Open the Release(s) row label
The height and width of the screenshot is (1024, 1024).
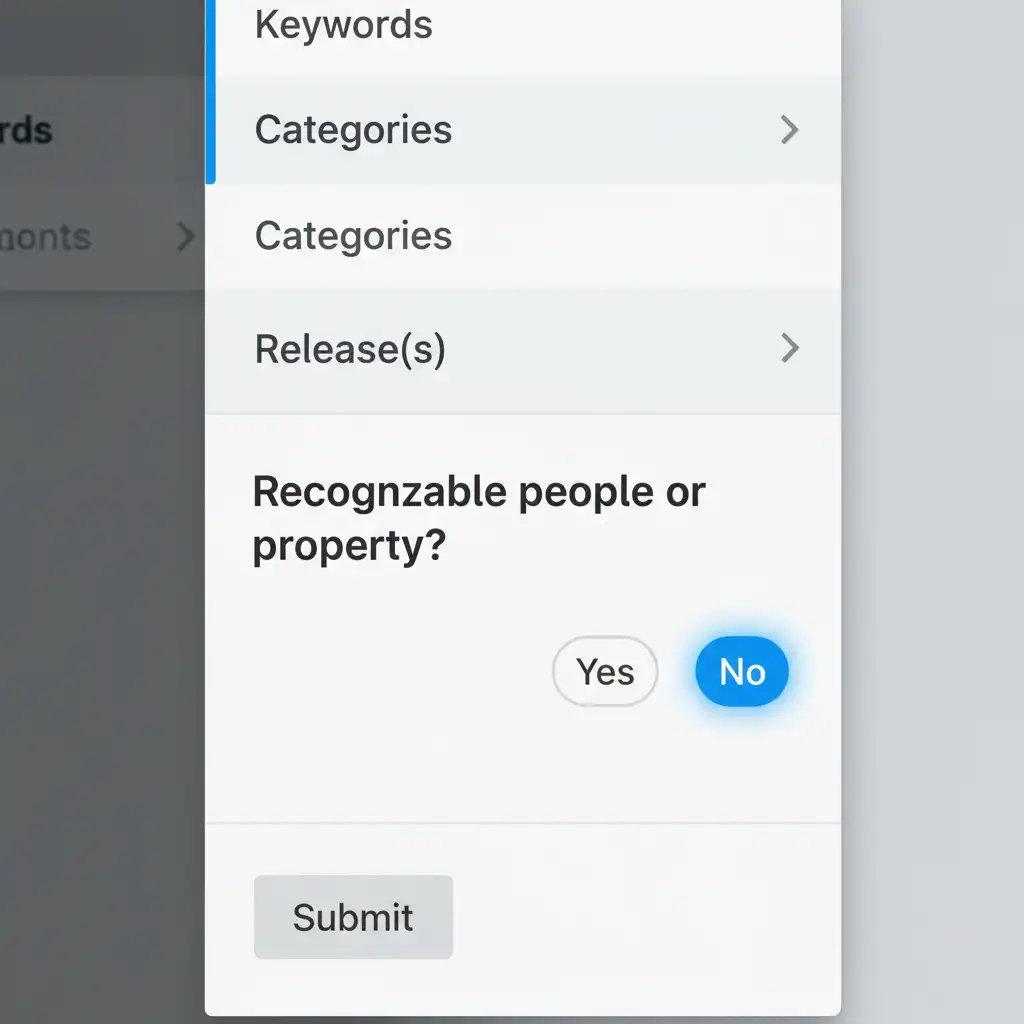tap(350, 349)
